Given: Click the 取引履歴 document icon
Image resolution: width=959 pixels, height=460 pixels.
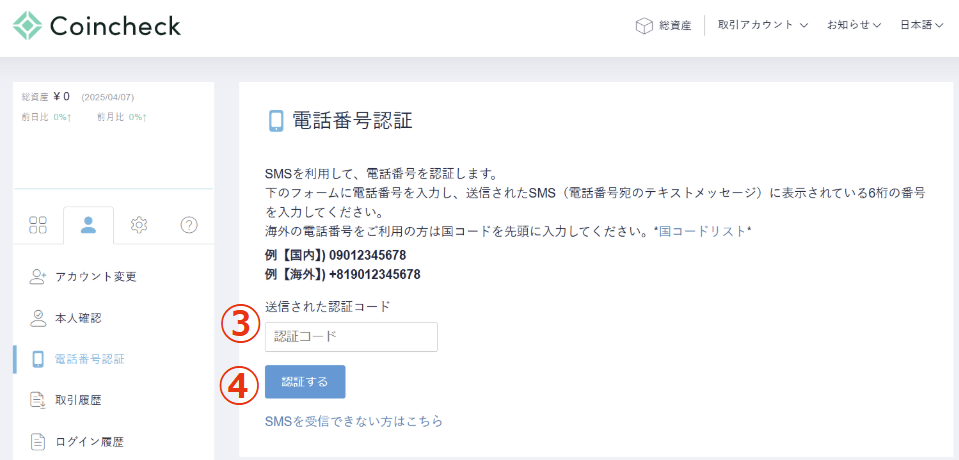Looking at the screenshot, I should point(38,400).
